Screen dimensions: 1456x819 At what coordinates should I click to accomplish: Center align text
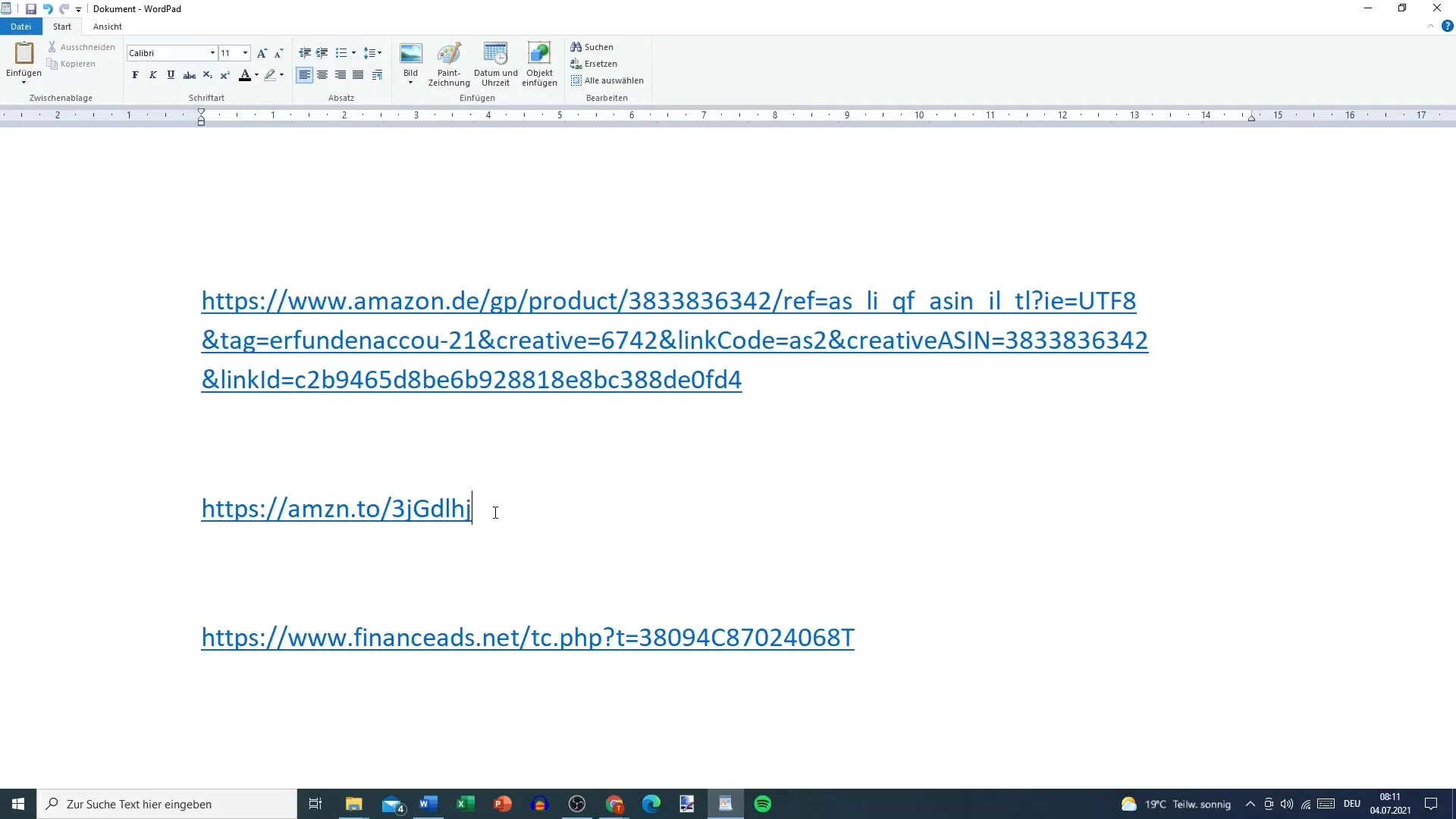[322, 75]
